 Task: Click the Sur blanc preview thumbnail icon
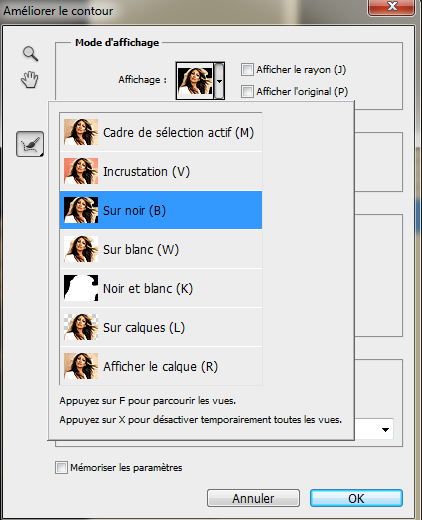click(x=81, y=249)
